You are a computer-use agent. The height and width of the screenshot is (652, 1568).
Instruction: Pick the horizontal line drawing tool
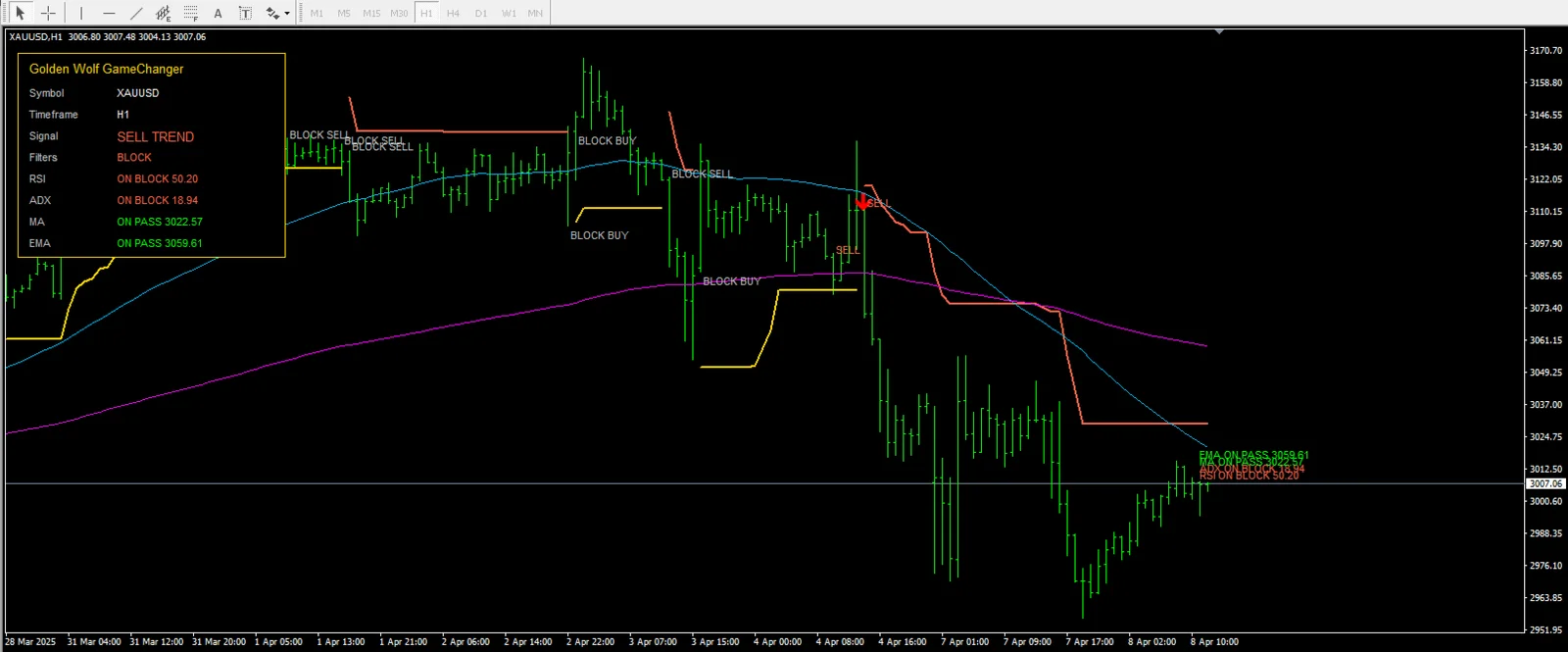(109, 13)
